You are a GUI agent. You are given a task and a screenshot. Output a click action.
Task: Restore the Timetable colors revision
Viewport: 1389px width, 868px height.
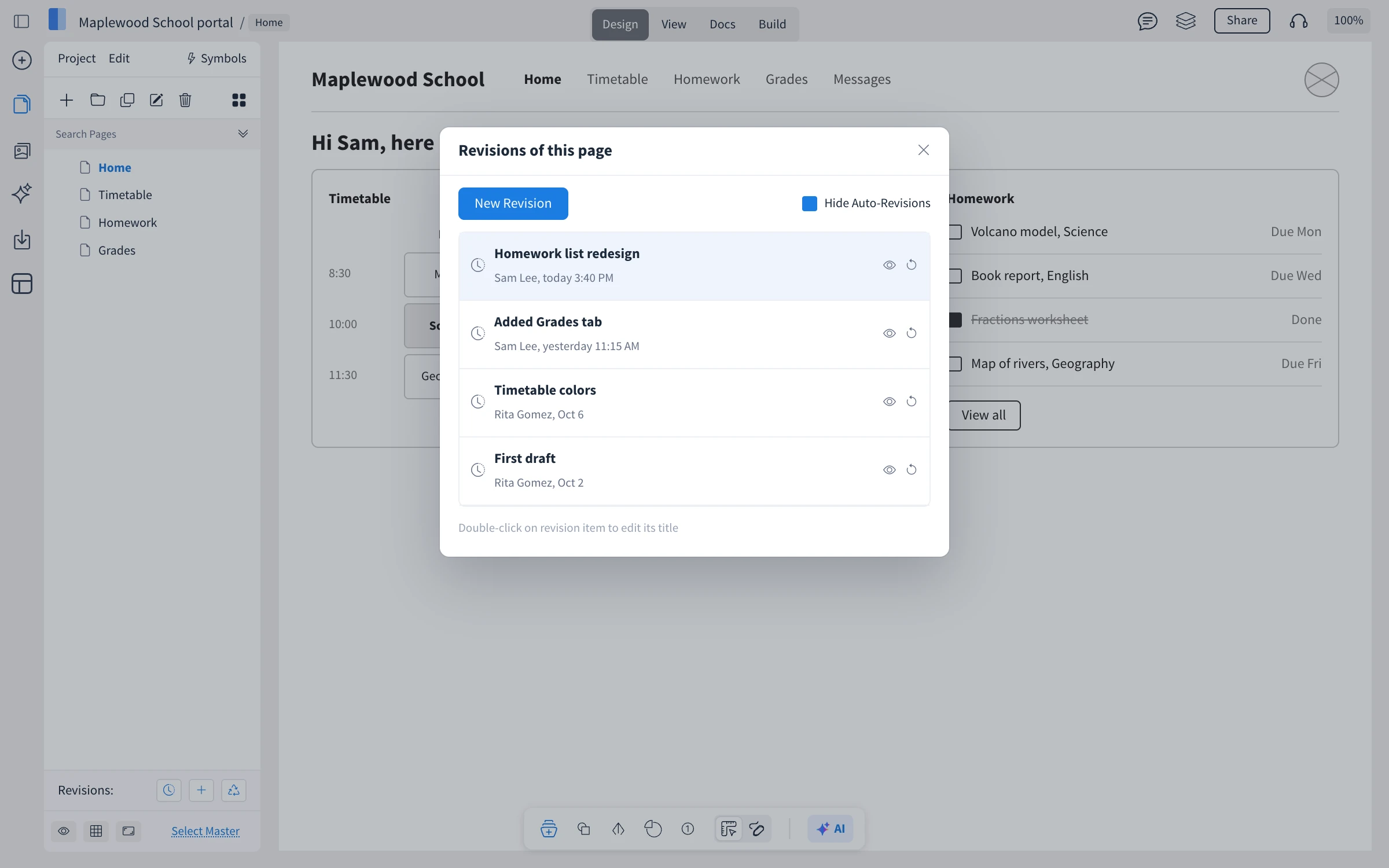point(912,402)
